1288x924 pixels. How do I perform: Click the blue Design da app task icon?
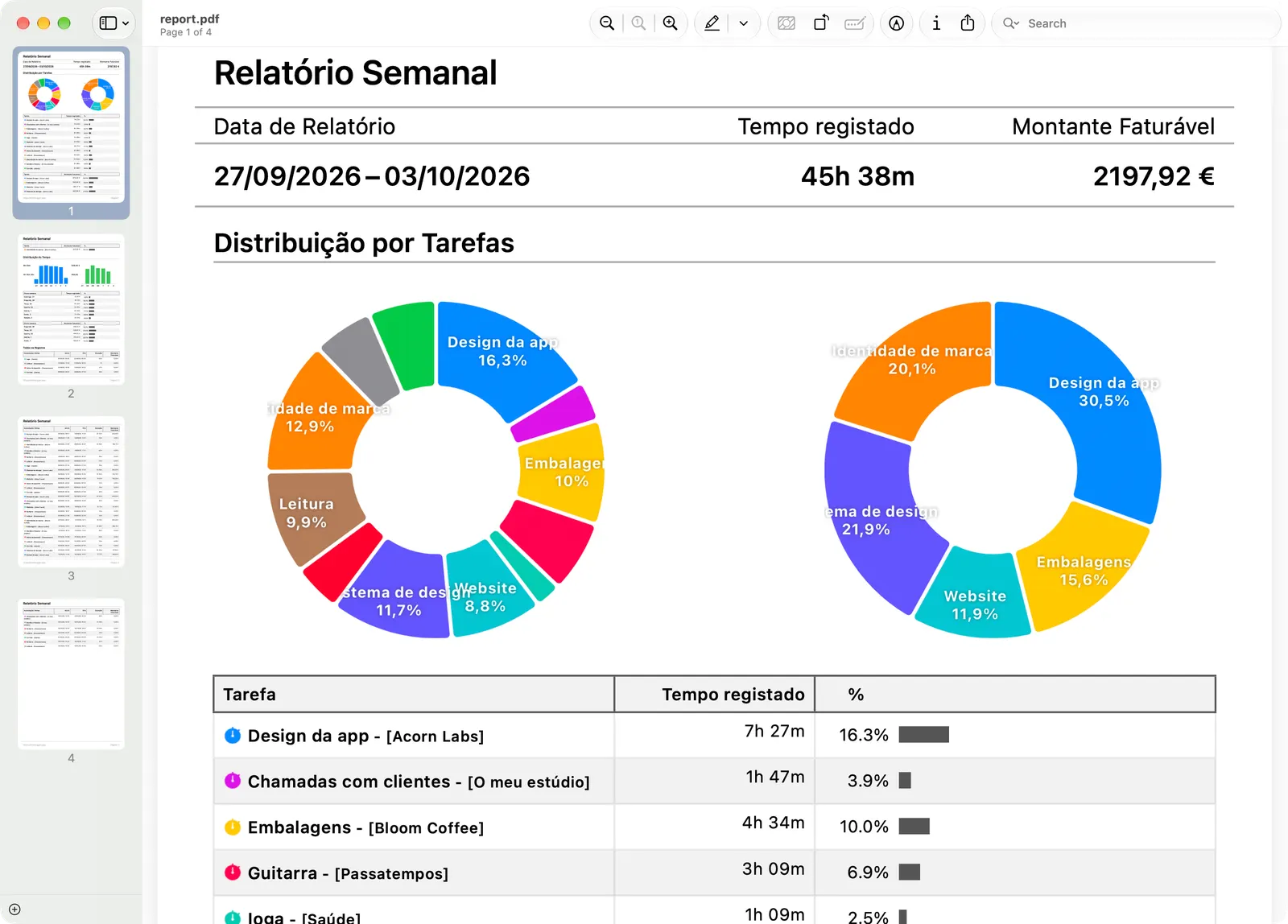[233, 735]
